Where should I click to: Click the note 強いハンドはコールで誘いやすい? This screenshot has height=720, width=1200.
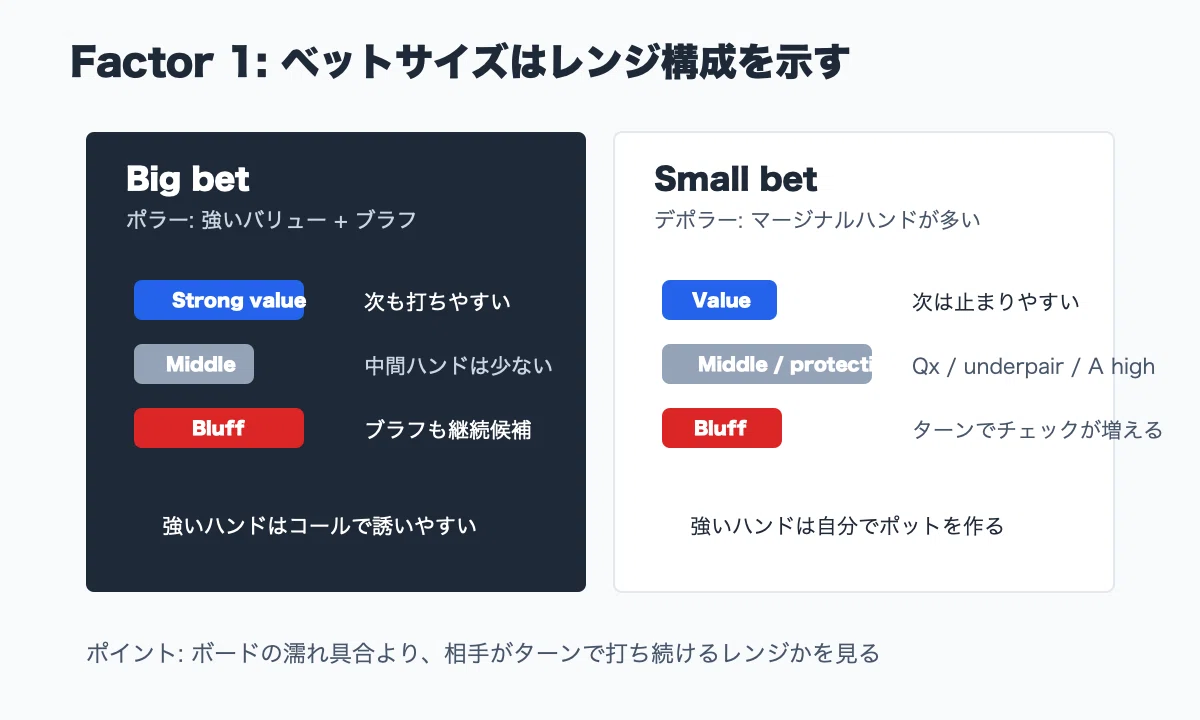(x=320, y=525)
